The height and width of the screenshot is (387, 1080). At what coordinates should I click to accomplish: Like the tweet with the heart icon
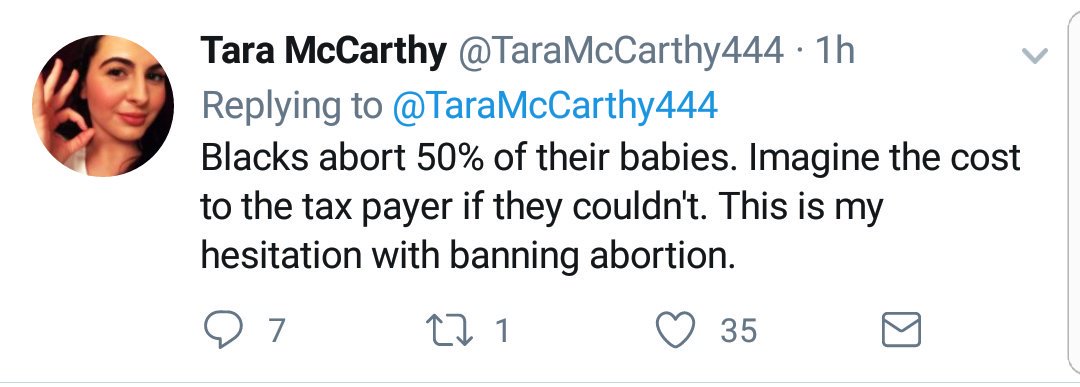point(674,330)
